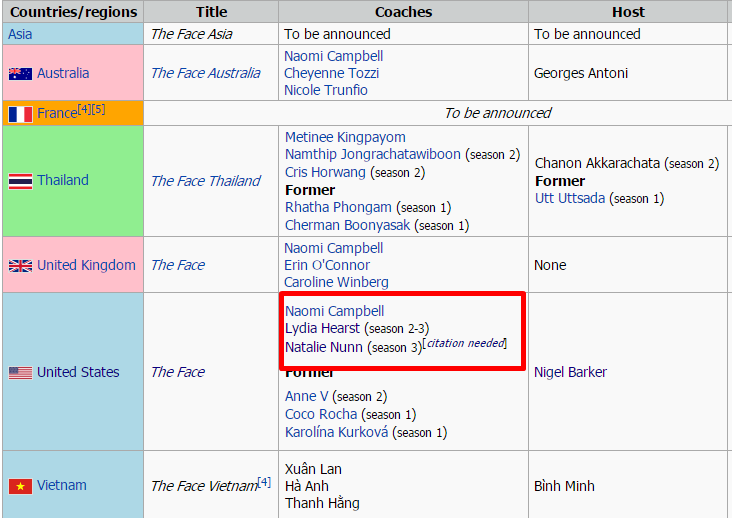Open the Anne V link
732x518 pixels.
(306, 396)
